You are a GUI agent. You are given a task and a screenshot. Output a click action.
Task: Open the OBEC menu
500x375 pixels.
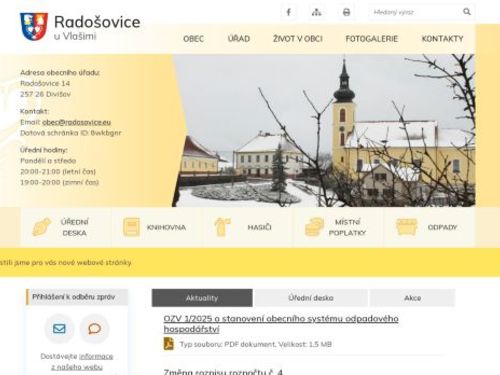pyautogui.click(x=193, y=39)
